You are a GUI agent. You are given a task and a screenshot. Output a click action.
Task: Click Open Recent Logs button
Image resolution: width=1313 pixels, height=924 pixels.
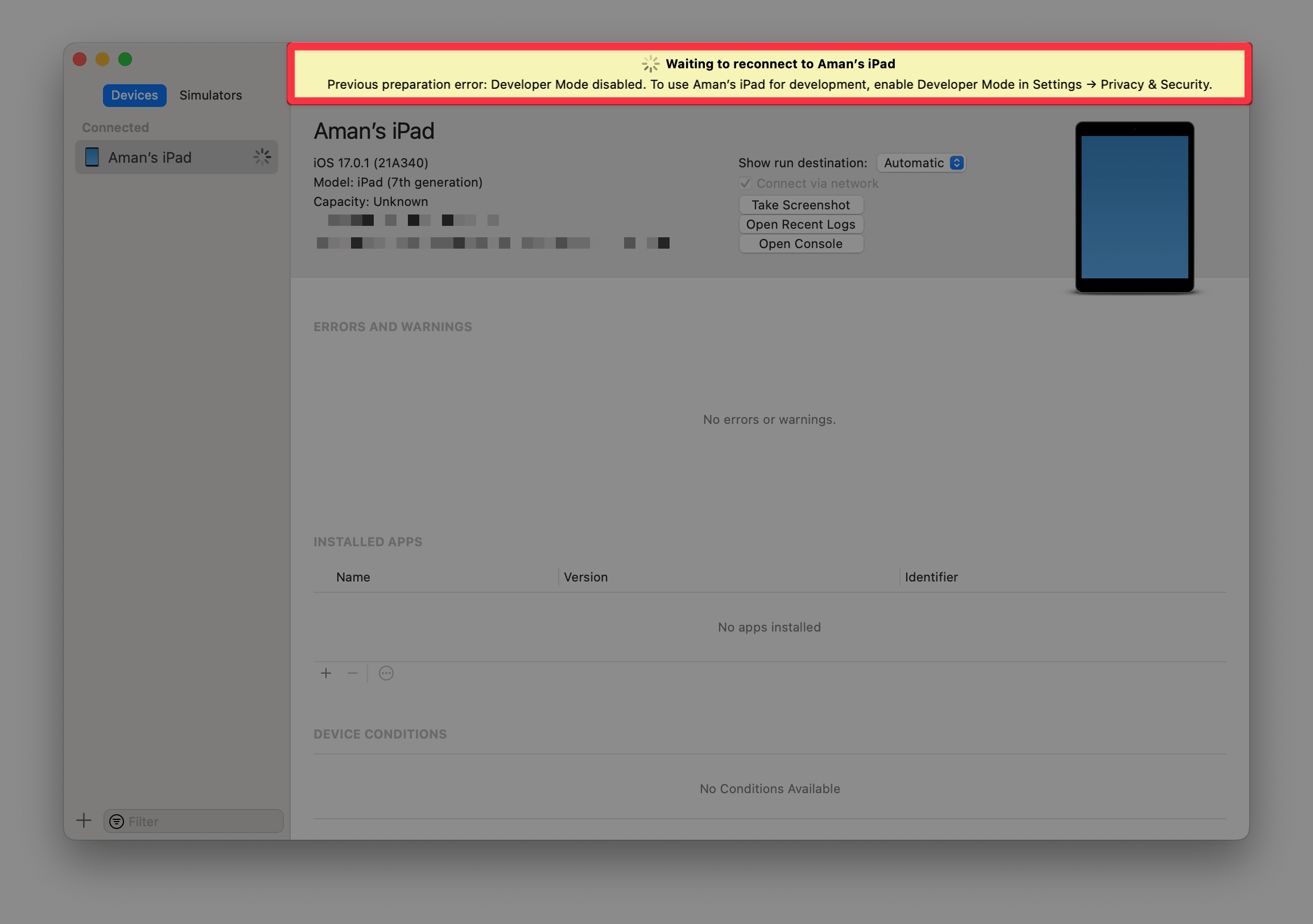pos(800,224)
